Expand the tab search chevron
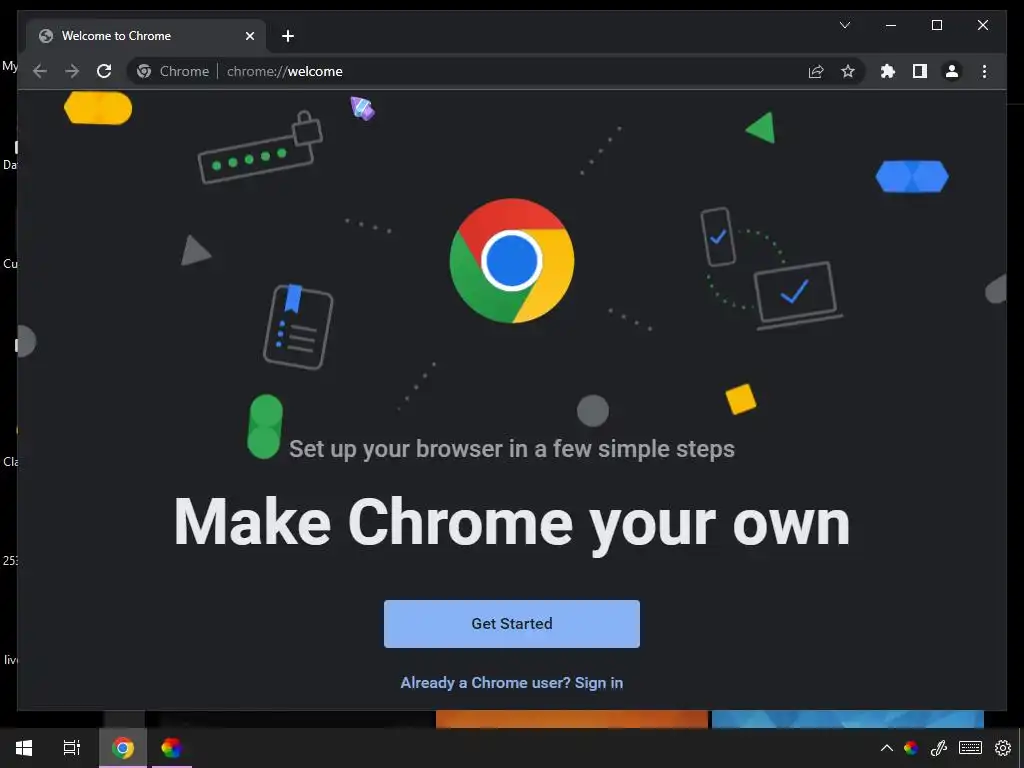The image size is (1024, 768). coord(844,25)
